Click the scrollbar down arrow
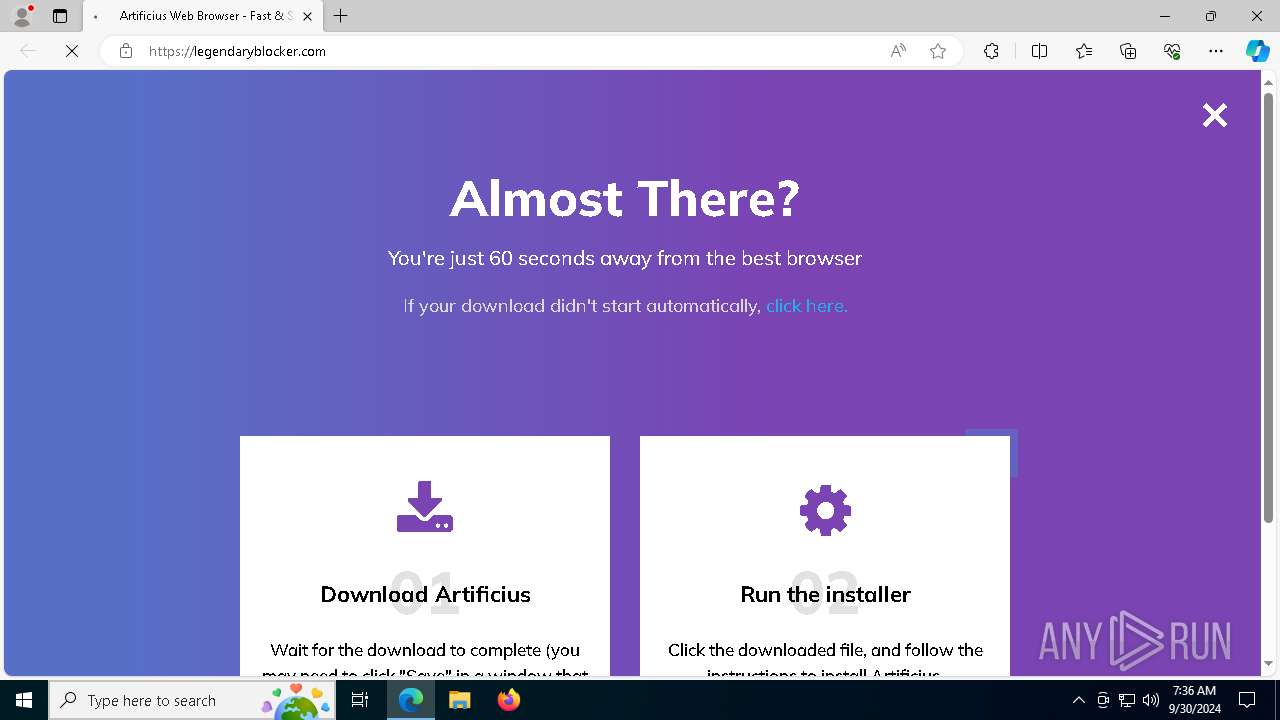Image resolution: width=1280 pixels, height=720 pixels. point(1269,663)
